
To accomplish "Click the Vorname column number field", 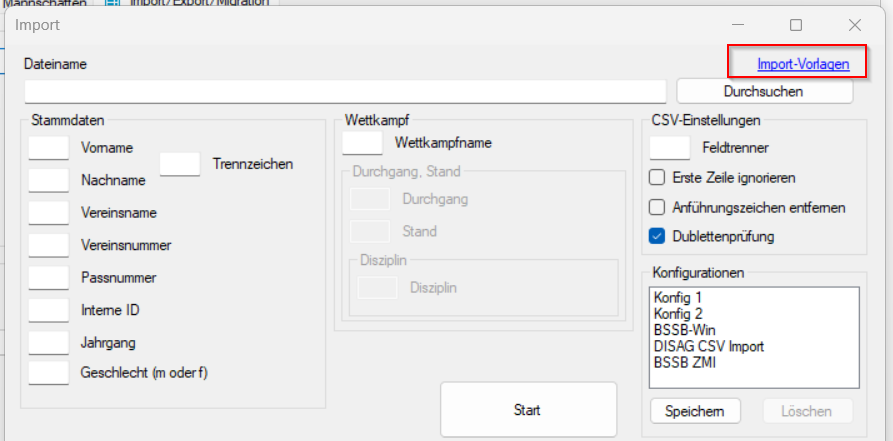I will [x=48, y=148].
